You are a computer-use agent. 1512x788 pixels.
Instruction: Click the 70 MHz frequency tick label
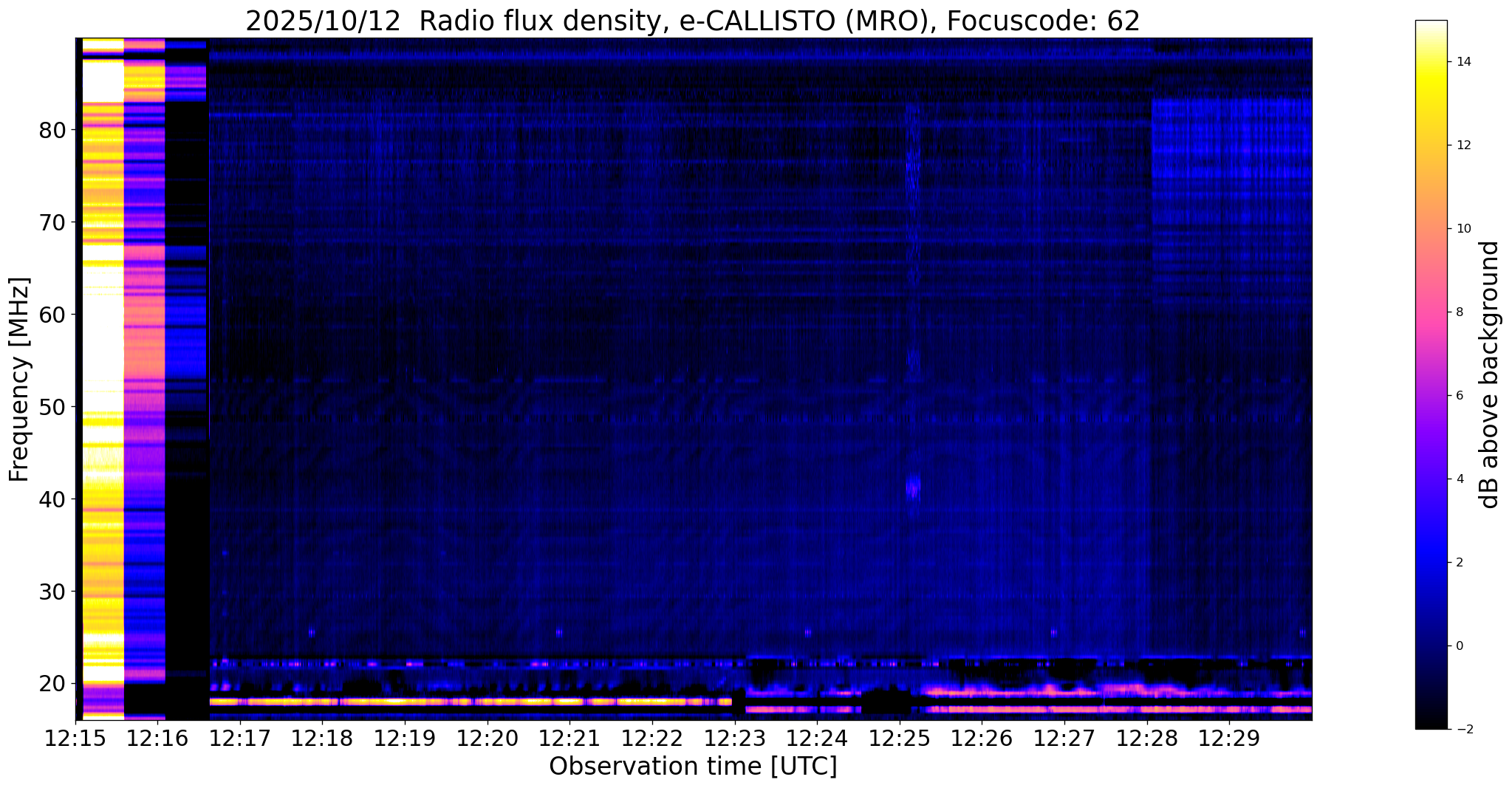[x=52, y=222]
